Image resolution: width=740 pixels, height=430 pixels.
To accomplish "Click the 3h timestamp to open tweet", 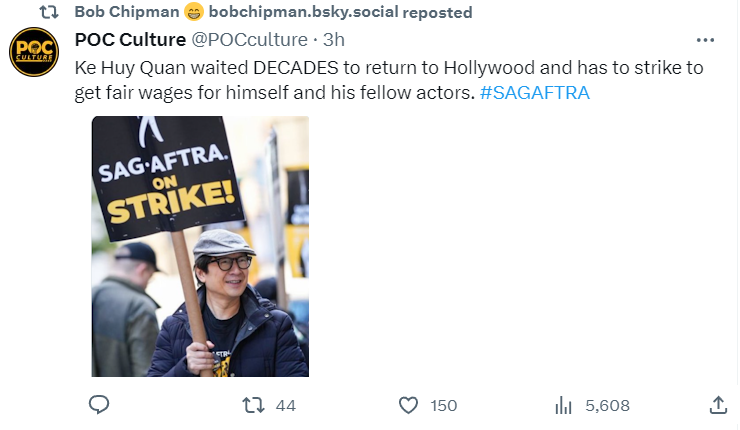I will [x=335, y=39].
